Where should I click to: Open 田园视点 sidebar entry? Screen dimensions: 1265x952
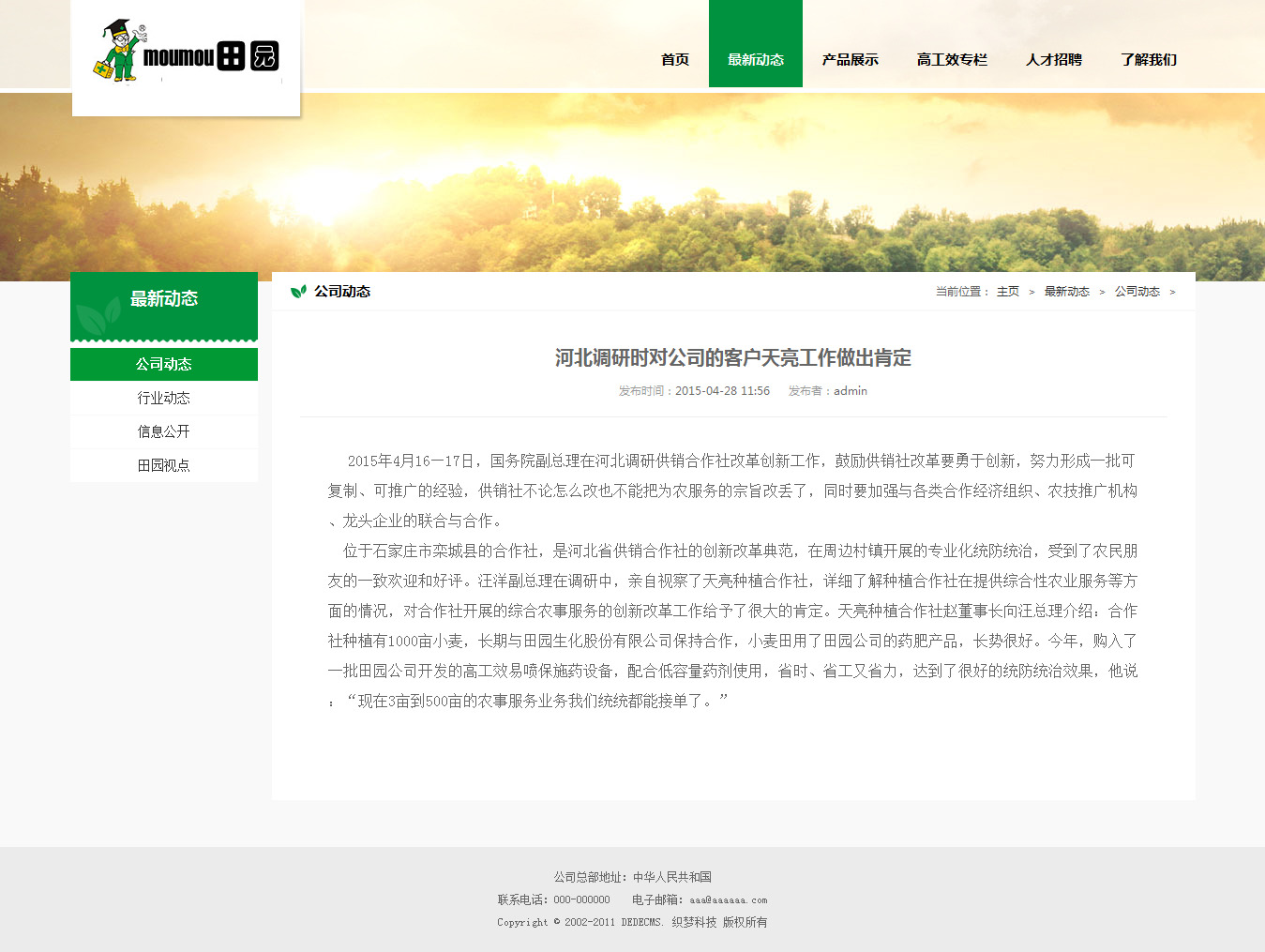pos(164,465)
